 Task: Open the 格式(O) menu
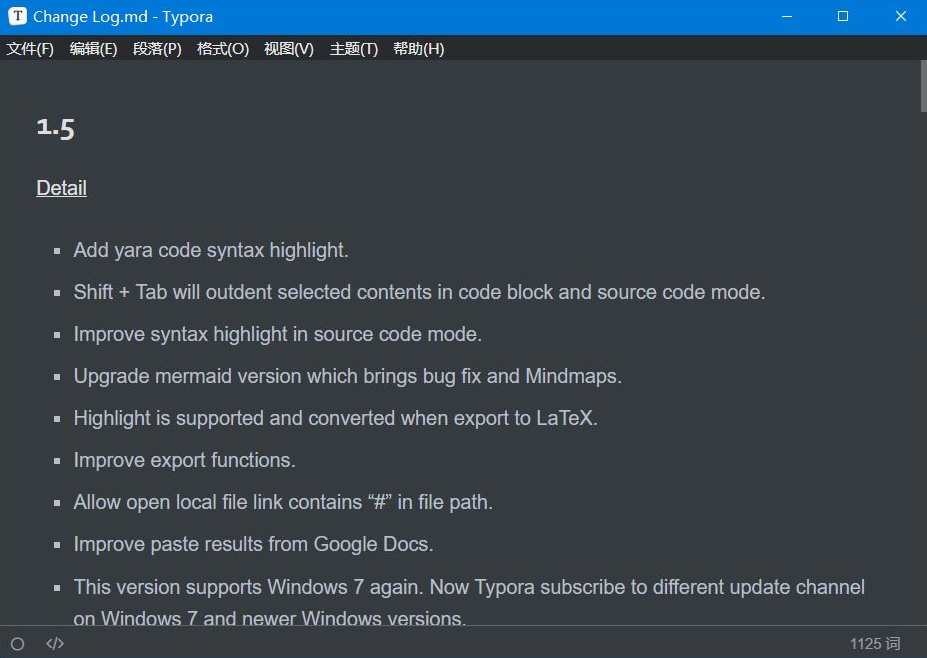[222, 48]
